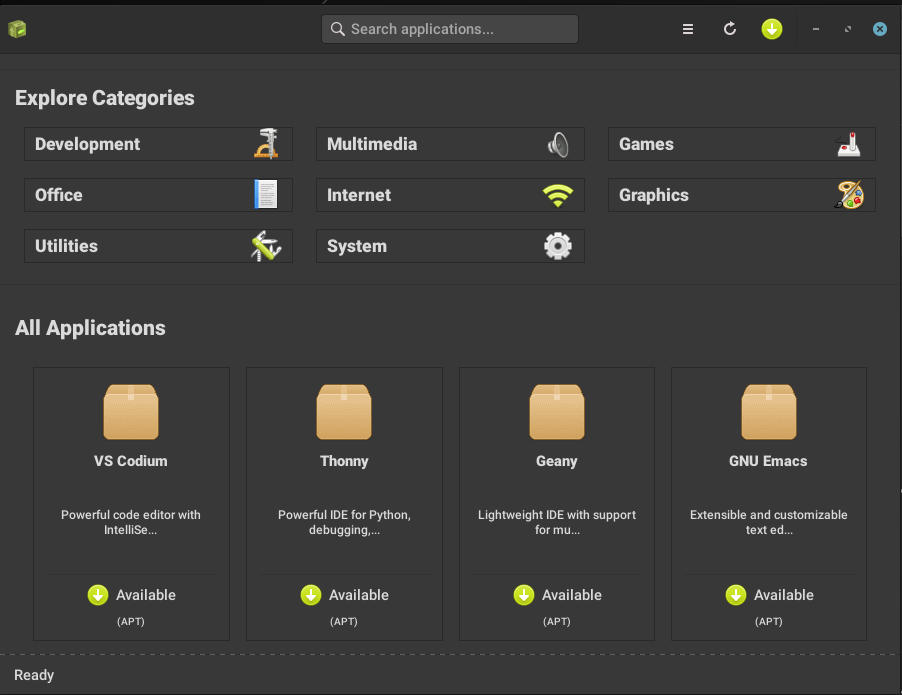Browse the Utilities category

(158, 246)
